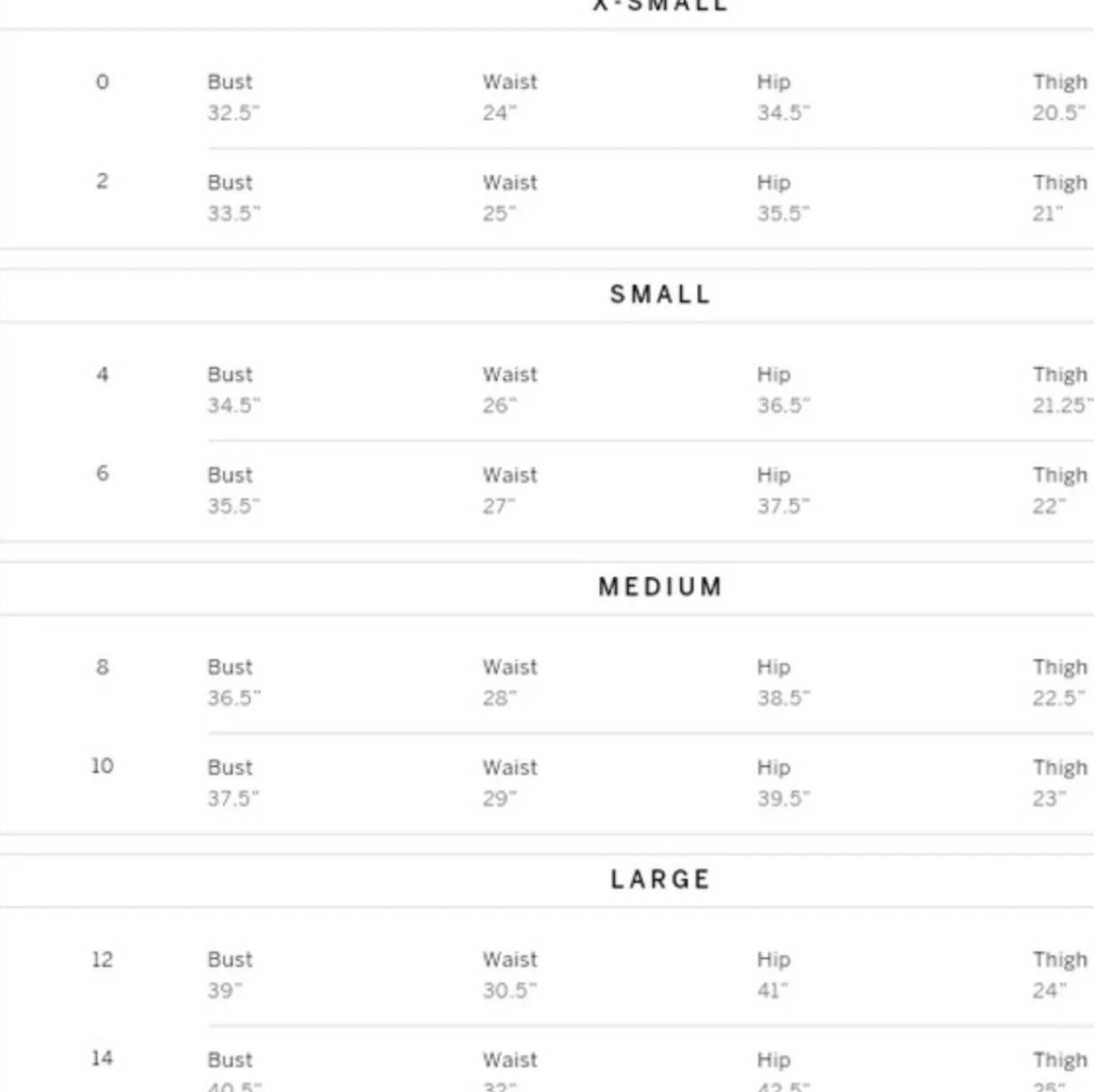
Task: Click the size 0 row label
Action: [102, 82]
